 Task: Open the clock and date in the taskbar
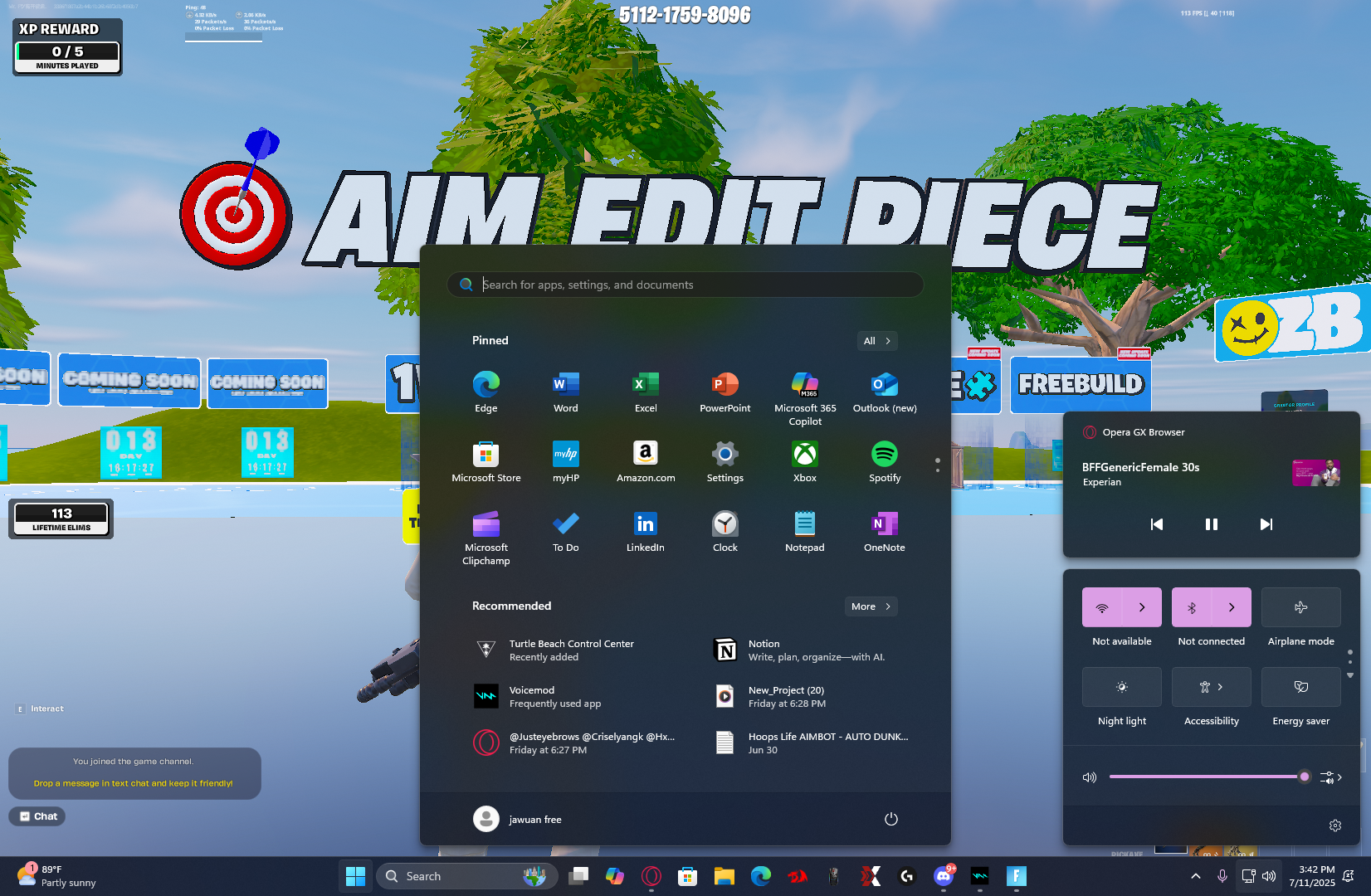(1311, 876)
